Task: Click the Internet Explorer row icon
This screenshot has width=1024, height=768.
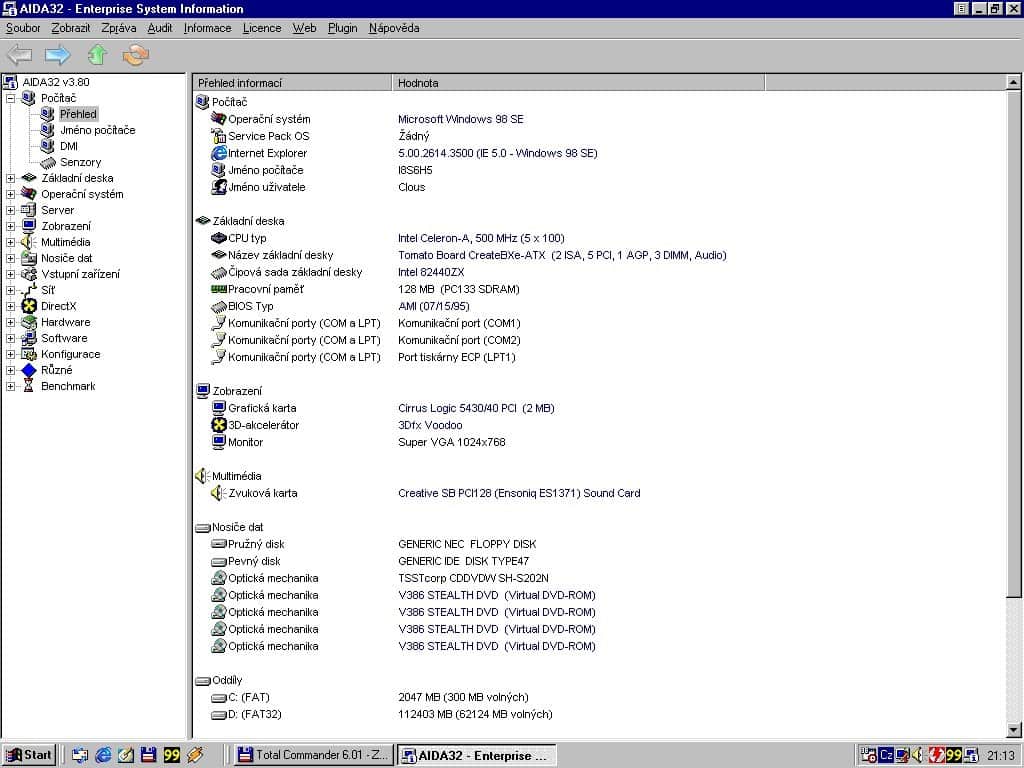Action: pos(219,153)
